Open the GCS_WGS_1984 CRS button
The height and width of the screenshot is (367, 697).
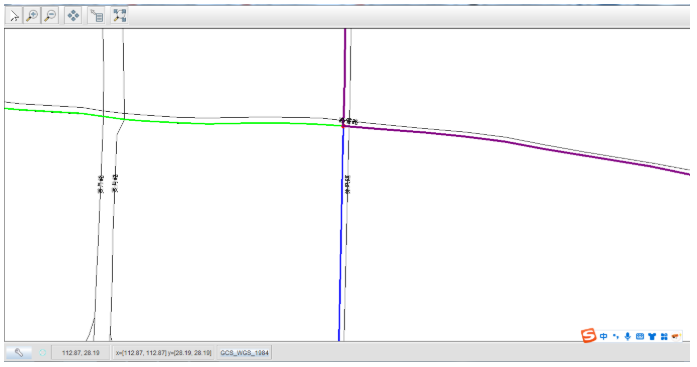(244, 353)
